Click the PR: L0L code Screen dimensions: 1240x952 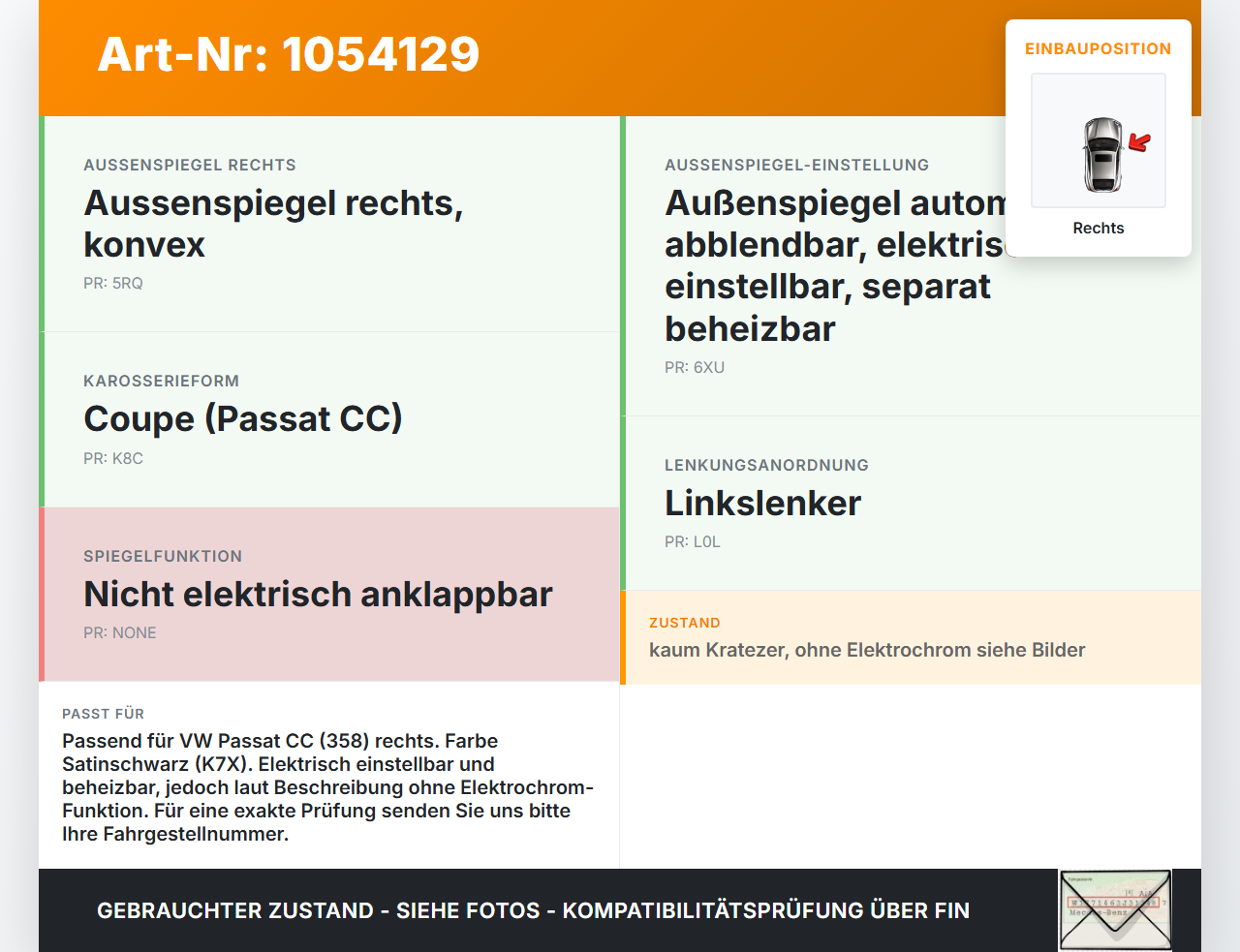693,542
